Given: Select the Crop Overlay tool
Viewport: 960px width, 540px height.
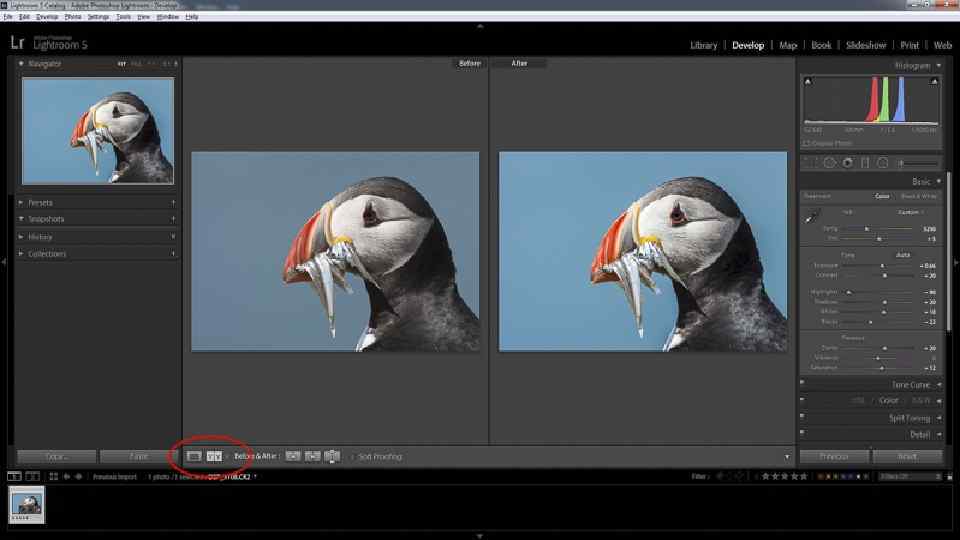Looking at the screenshot, I should pyautogui.click(x=811, y=163).
